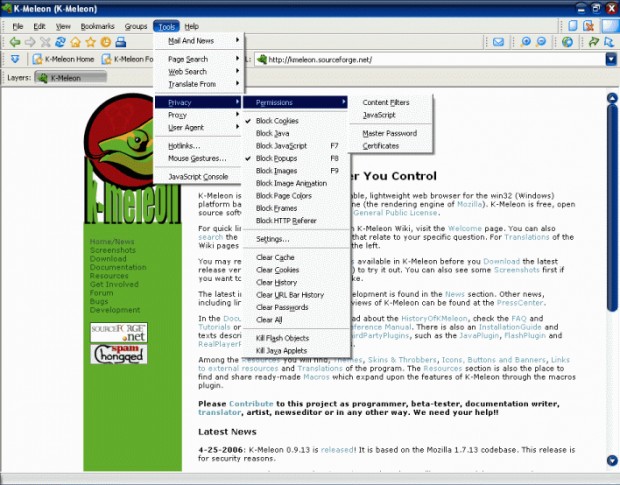This screenshot has height=485, width=620.
Task: Open the URL bar dropdown arrow
Action: 611,59
